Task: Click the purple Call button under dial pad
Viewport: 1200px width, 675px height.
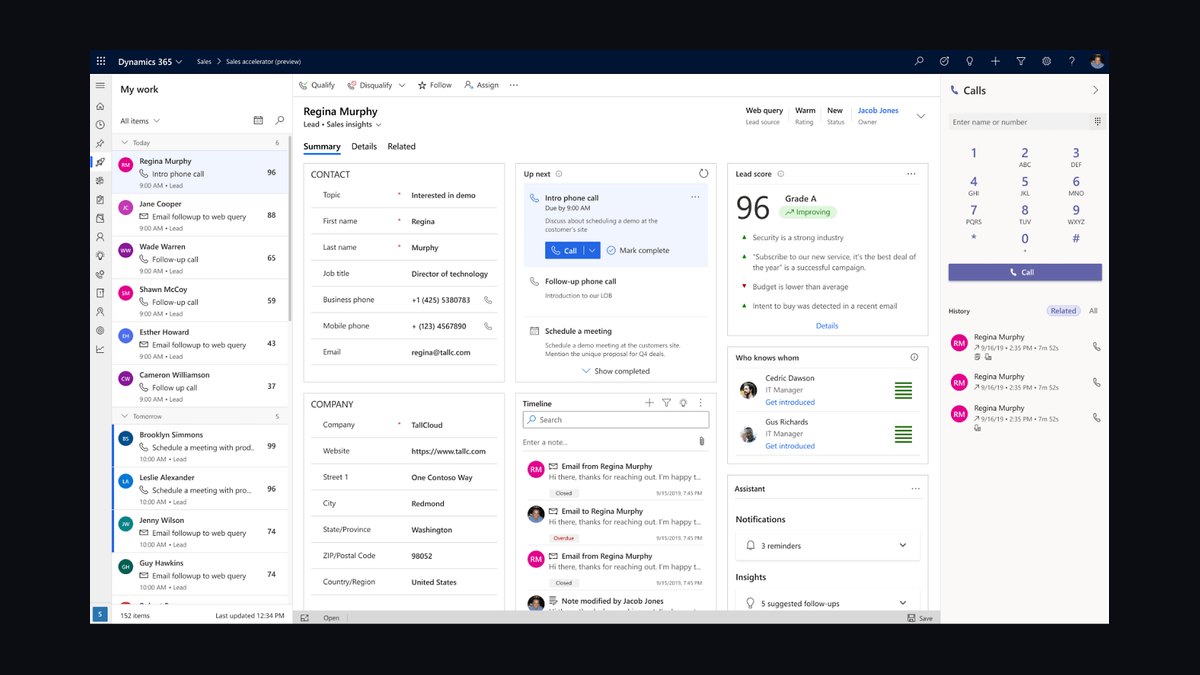Action: click(x=1025, y=272)
